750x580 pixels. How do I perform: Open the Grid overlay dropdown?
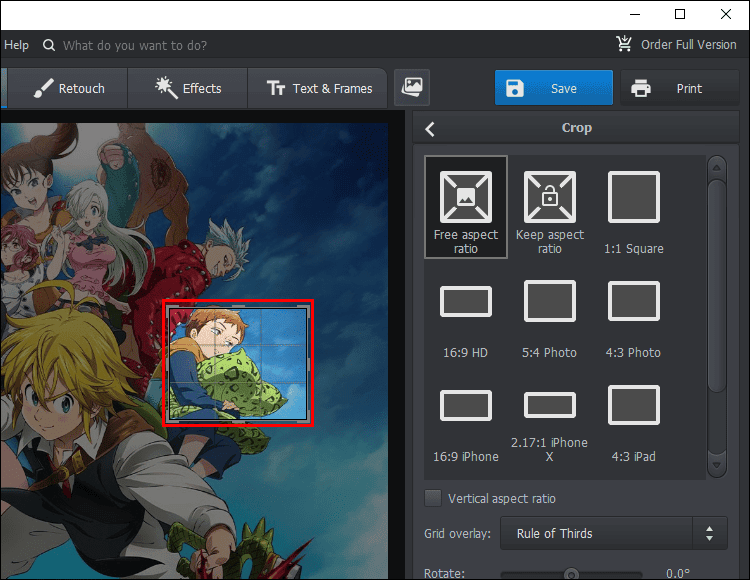pos(613,533)
